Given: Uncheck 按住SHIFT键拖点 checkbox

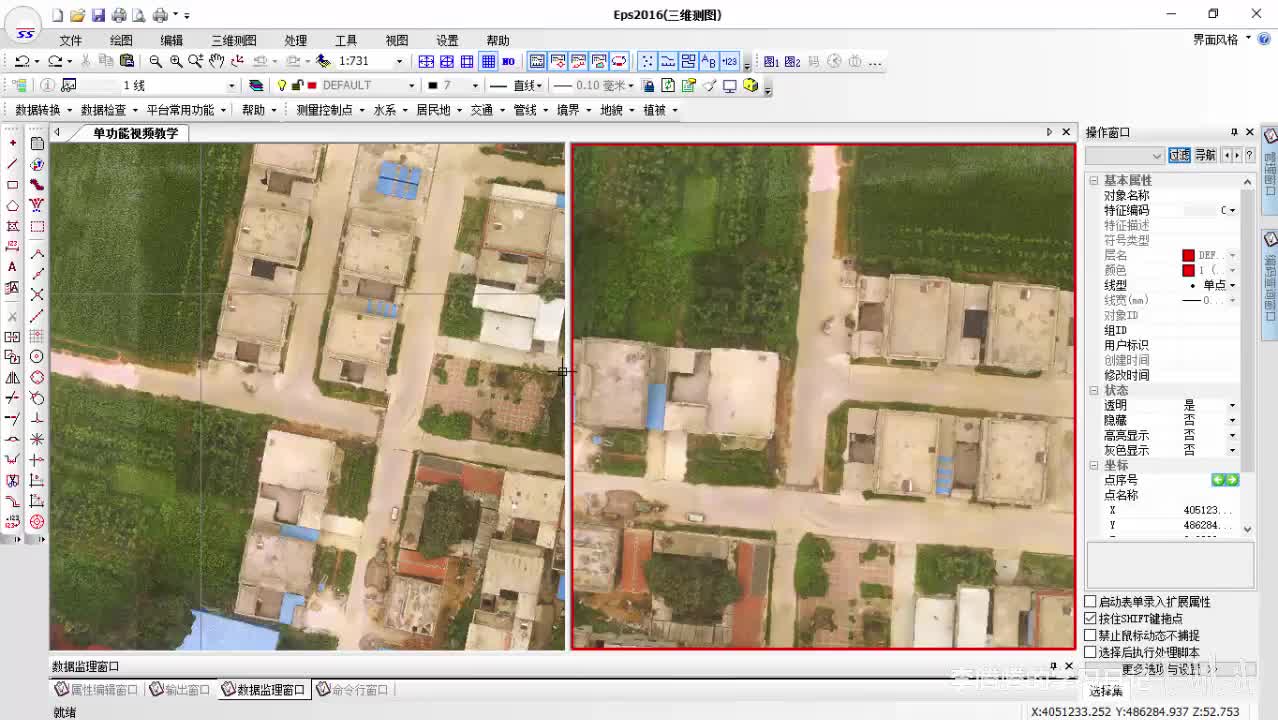Looking at the screenshot, I should [x=1090, y=619].
